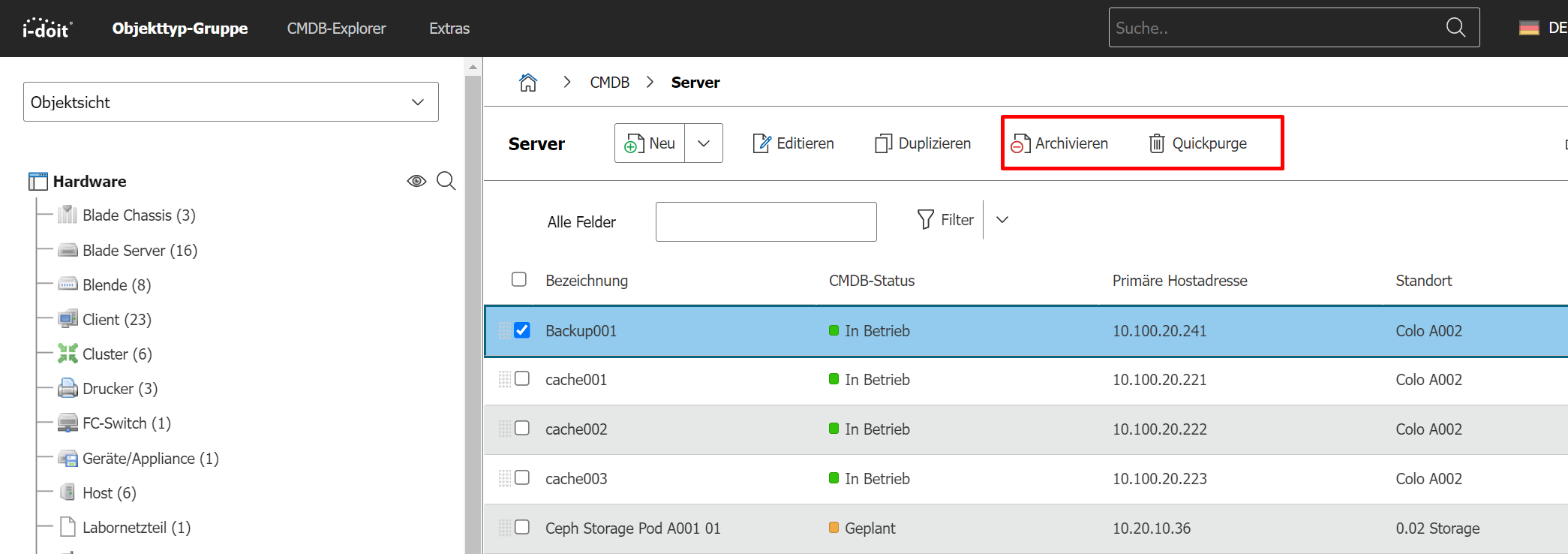The image size is (1568, 554).
Task: Click the Geräte/Appliance icon in tree
Action: click(68, 458)
